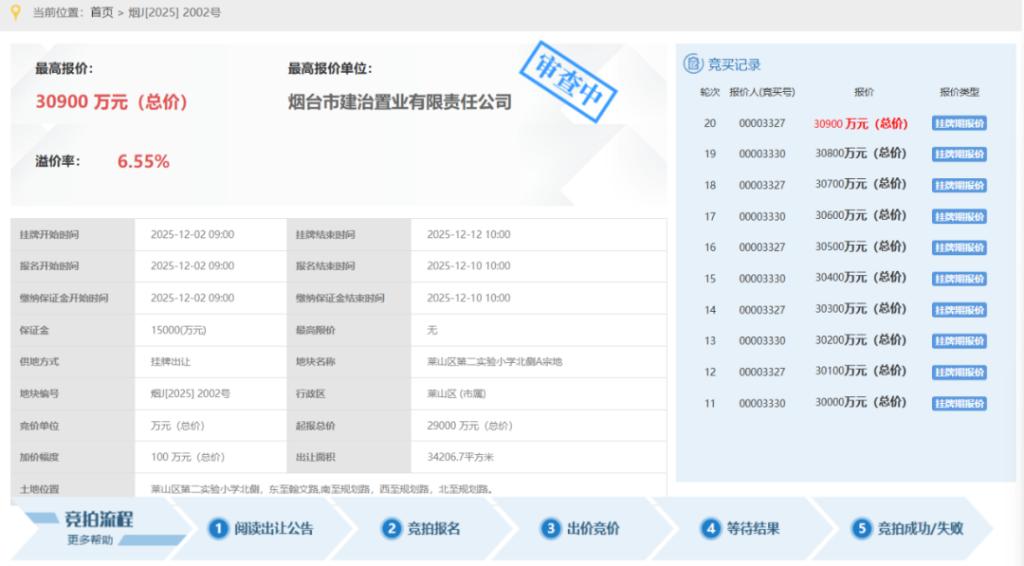Click the 报价类型 column header
This screenshot has height=566, width=1024.
[x=959, y=92]
